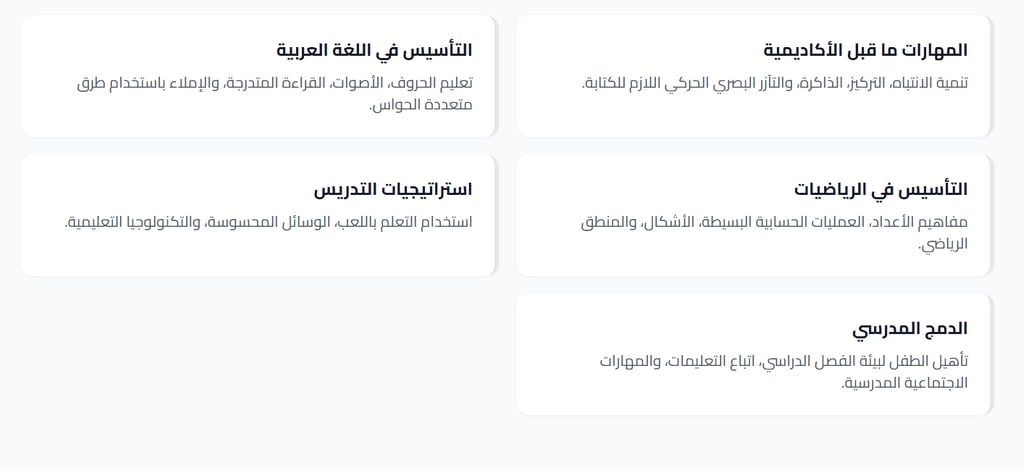Click the words متعددة الحواس

click(x=421, y=104)
